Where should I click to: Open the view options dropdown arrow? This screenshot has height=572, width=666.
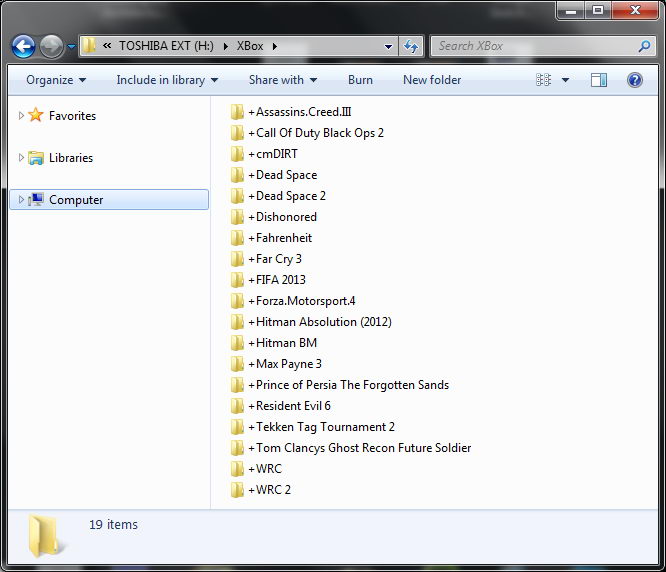pyautogui.click(x=565, y=80)
